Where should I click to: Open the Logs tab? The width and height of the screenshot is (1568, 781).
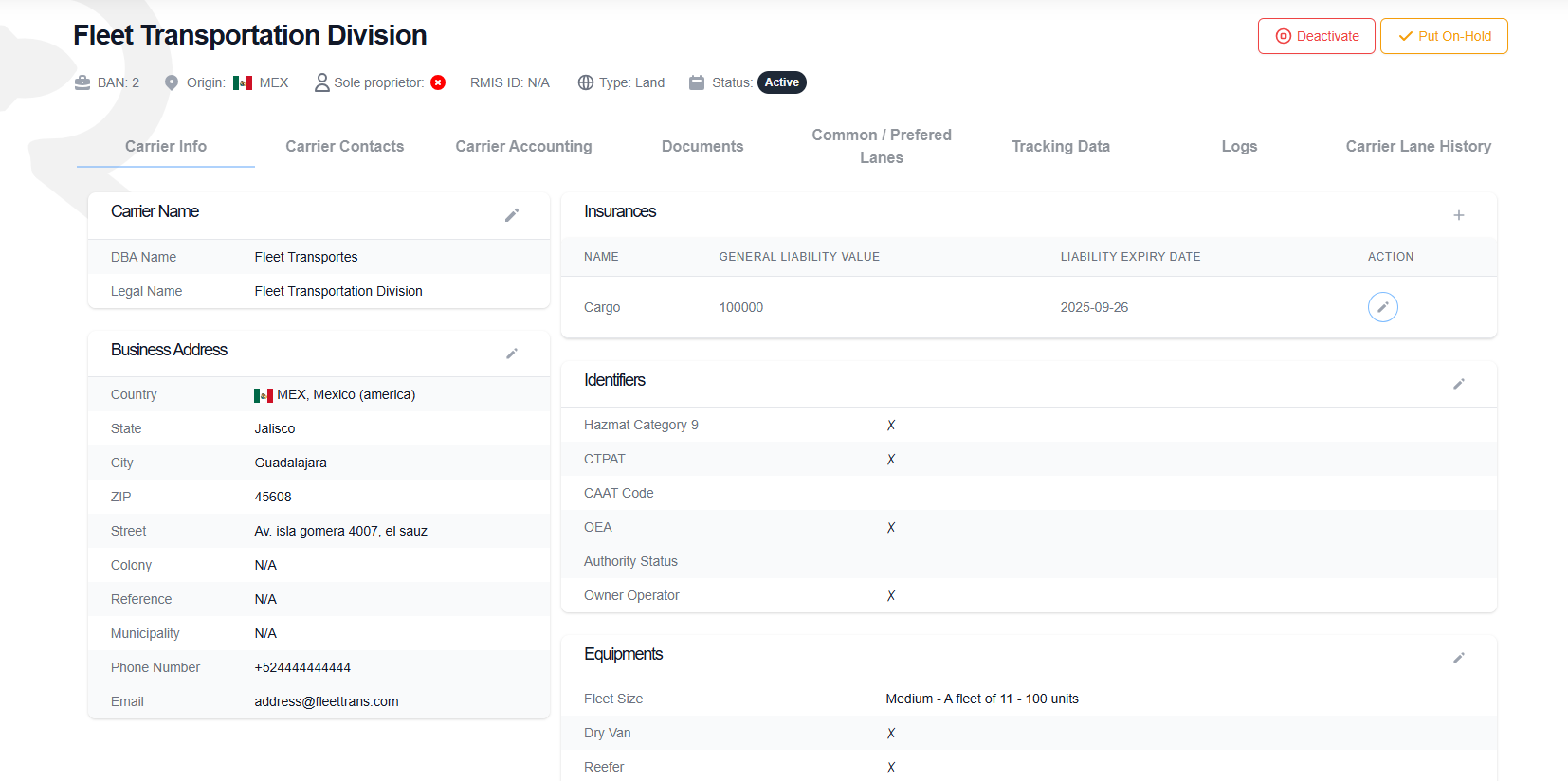coord(1239,146)
